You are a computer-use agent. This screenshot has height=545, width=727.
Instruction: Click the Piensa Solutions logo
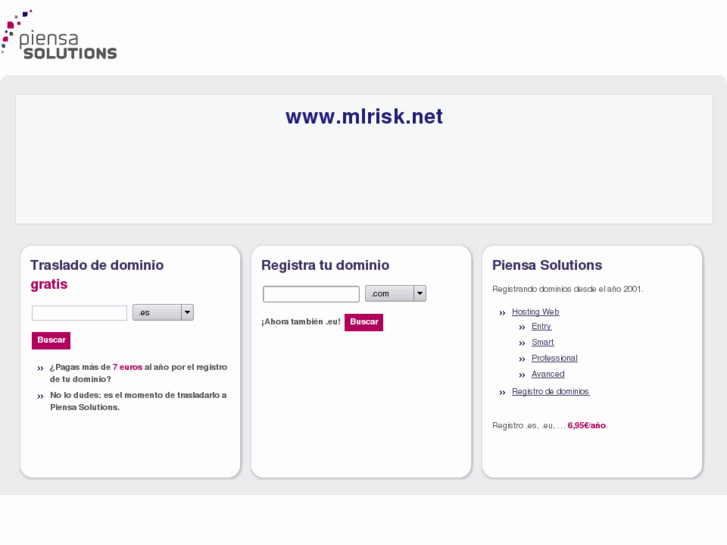[x=59, y=35]
